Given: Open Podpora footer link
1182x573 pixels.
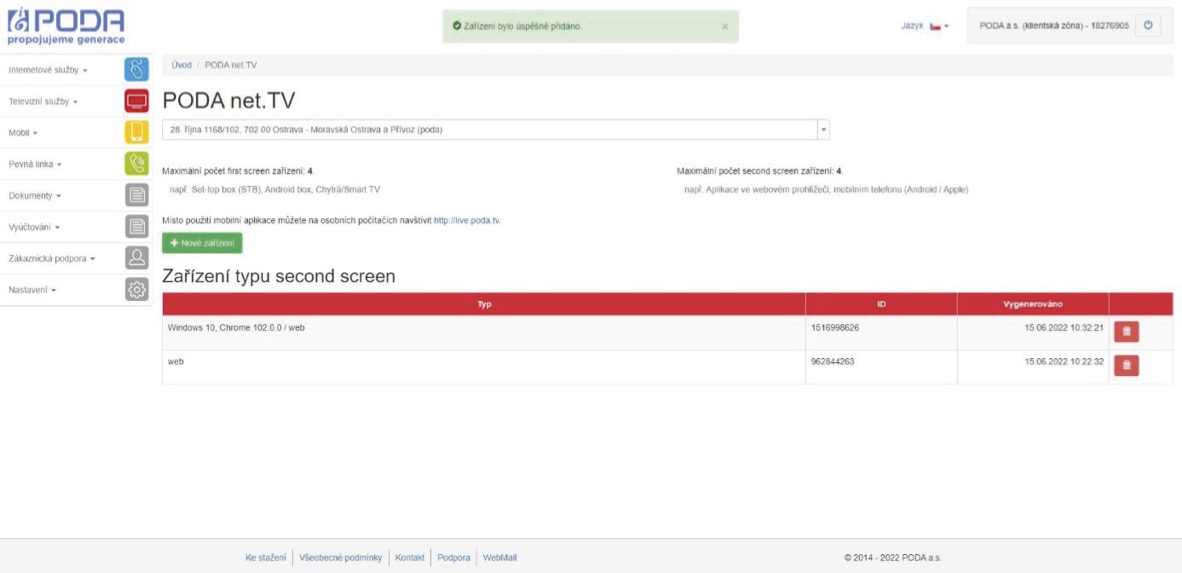Looking at the screenshot, I should click(454, 558).
